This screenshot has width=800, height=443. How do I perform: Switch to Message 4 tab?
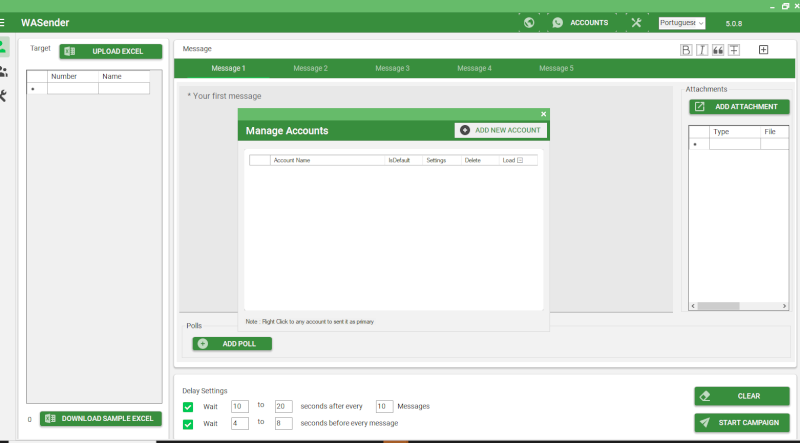(x=474, y=68)
